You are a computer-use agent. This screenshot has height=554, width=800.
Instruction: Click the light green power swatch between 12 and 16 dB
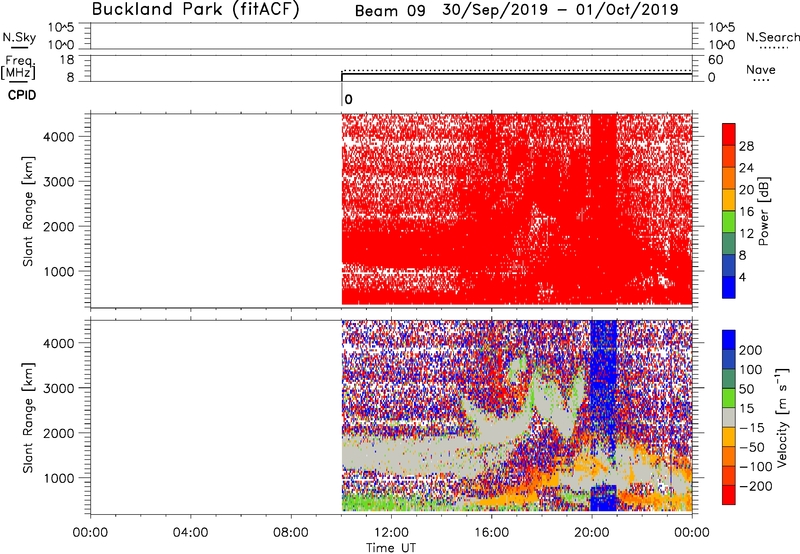(x=729, y=222)
